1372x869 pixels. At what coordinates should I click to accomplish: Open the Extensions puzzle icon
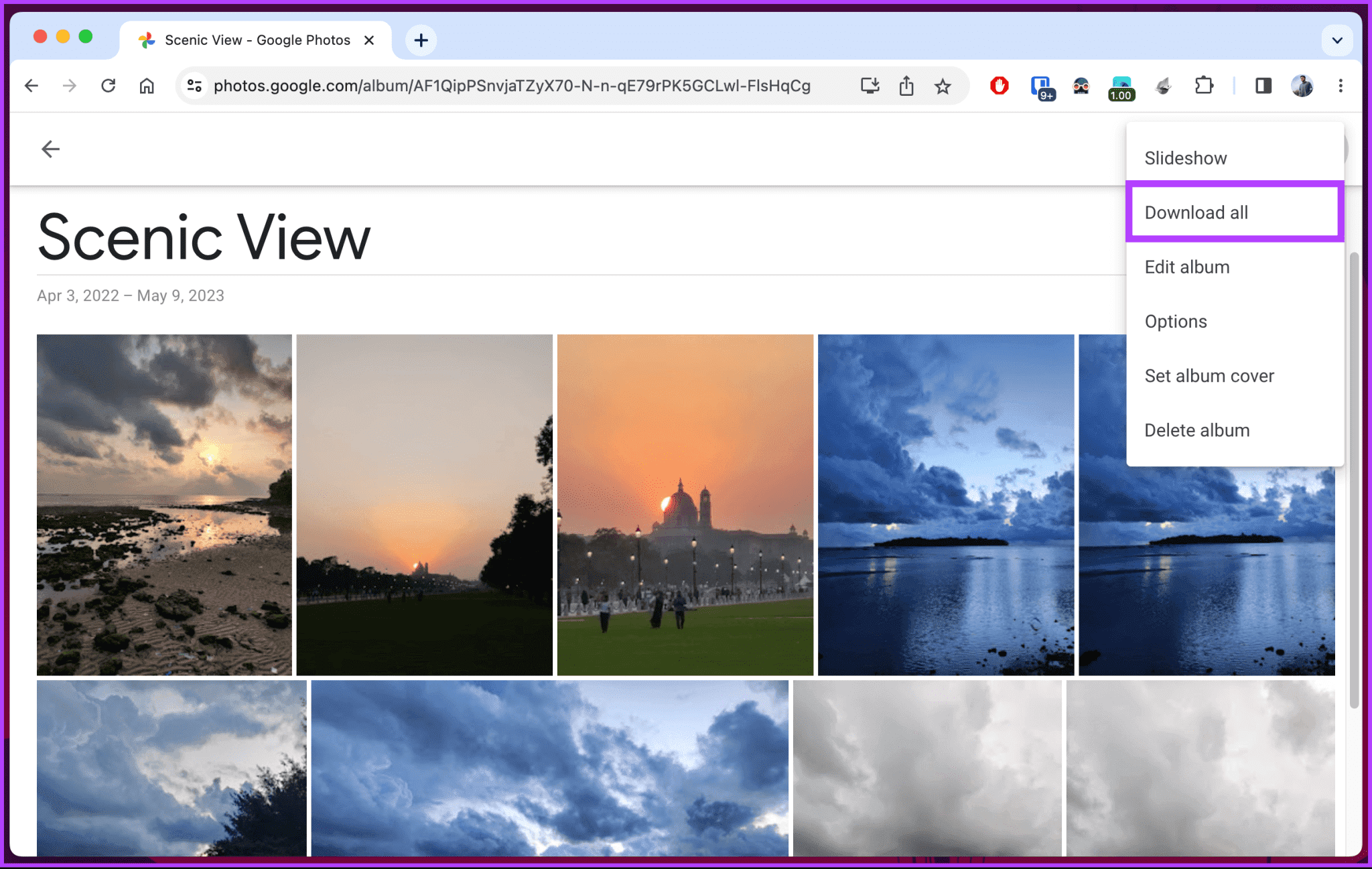pos(1204,86)
